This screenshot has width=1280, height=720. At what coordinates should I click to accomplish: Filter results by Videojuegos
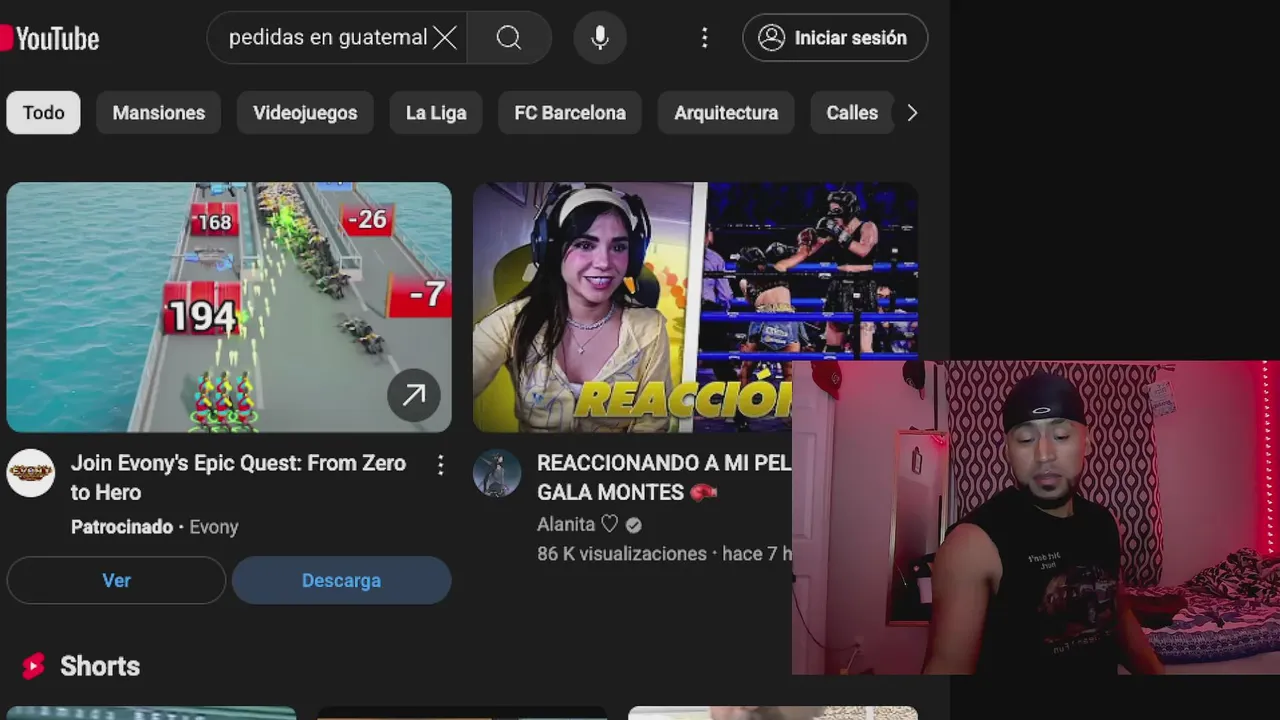[305, 113]
